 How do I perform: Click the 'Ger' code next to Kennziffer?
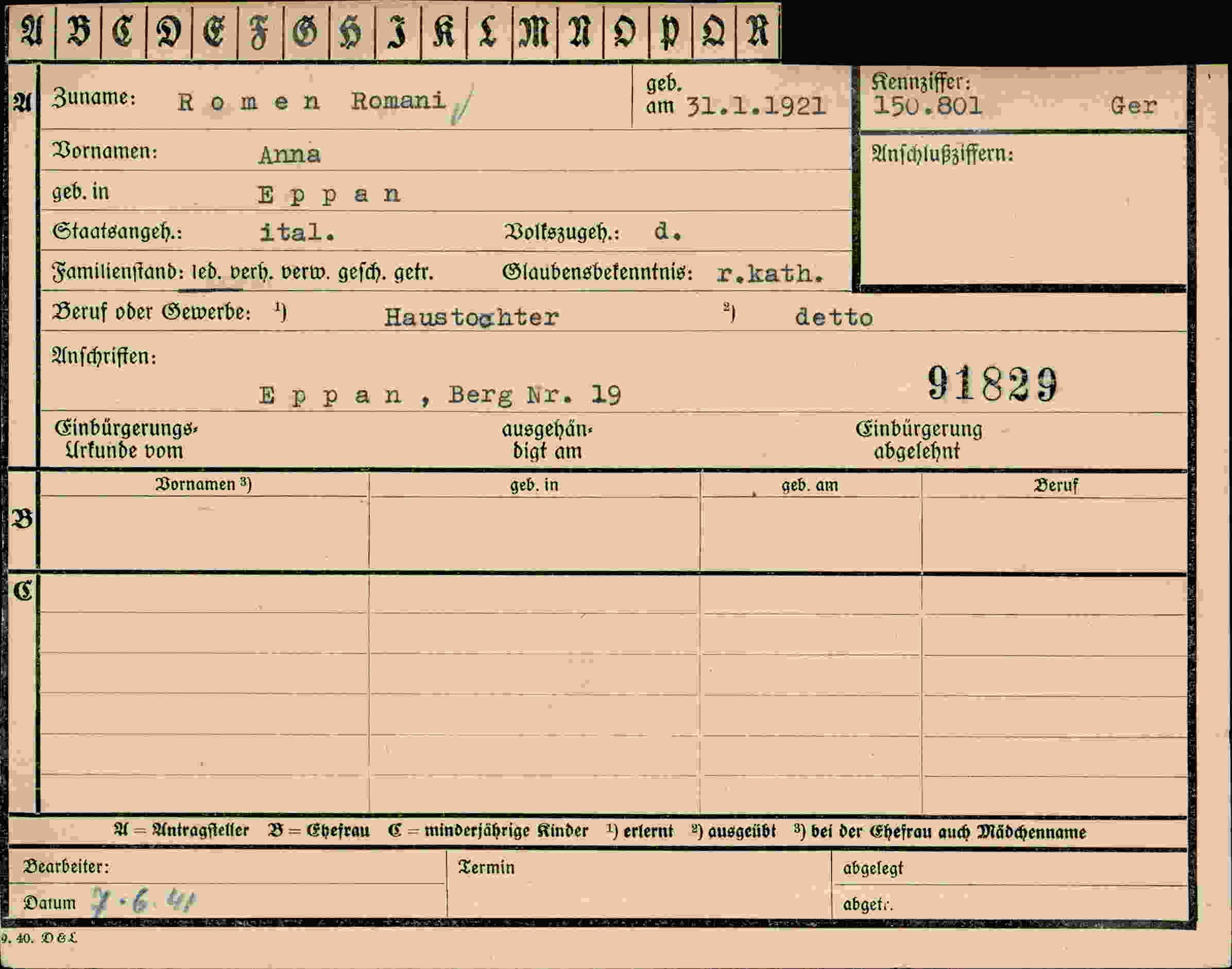1134,106
